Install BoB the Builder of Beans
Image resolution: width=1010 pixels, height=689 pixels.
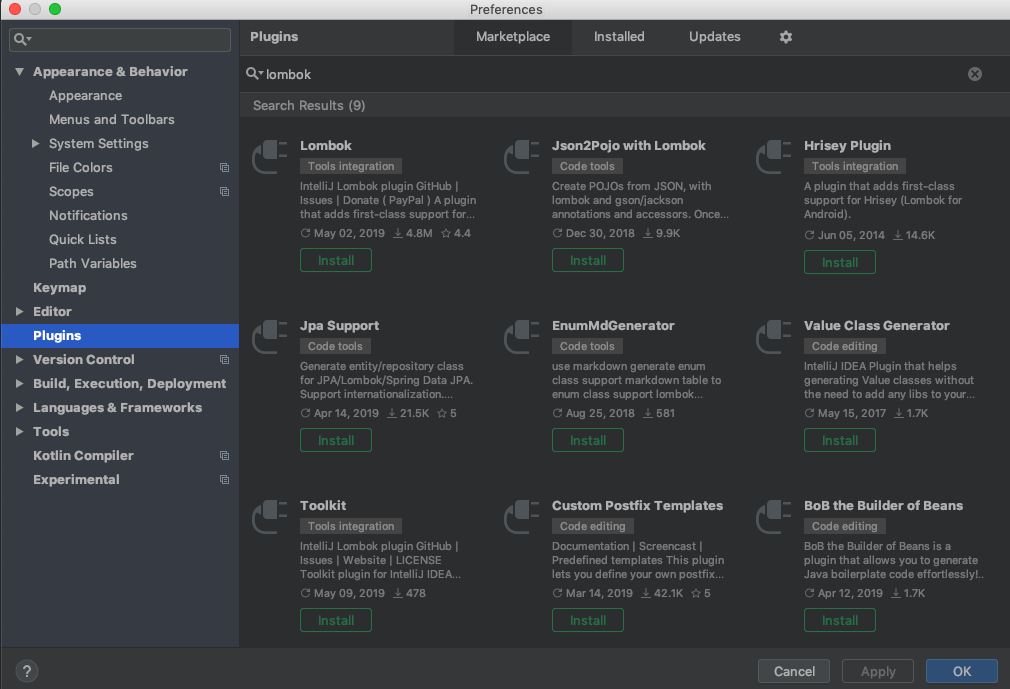click(839, 620)
